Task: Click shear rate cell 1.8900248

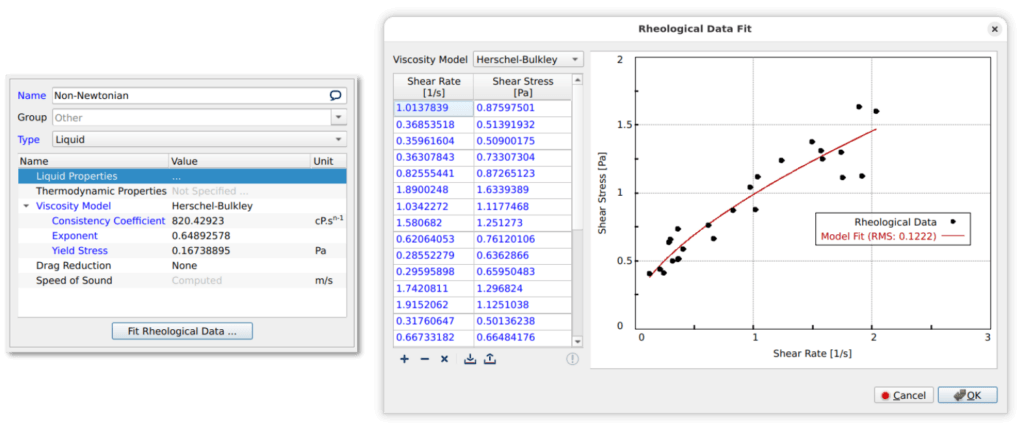Action: click(x=434, y=190)
